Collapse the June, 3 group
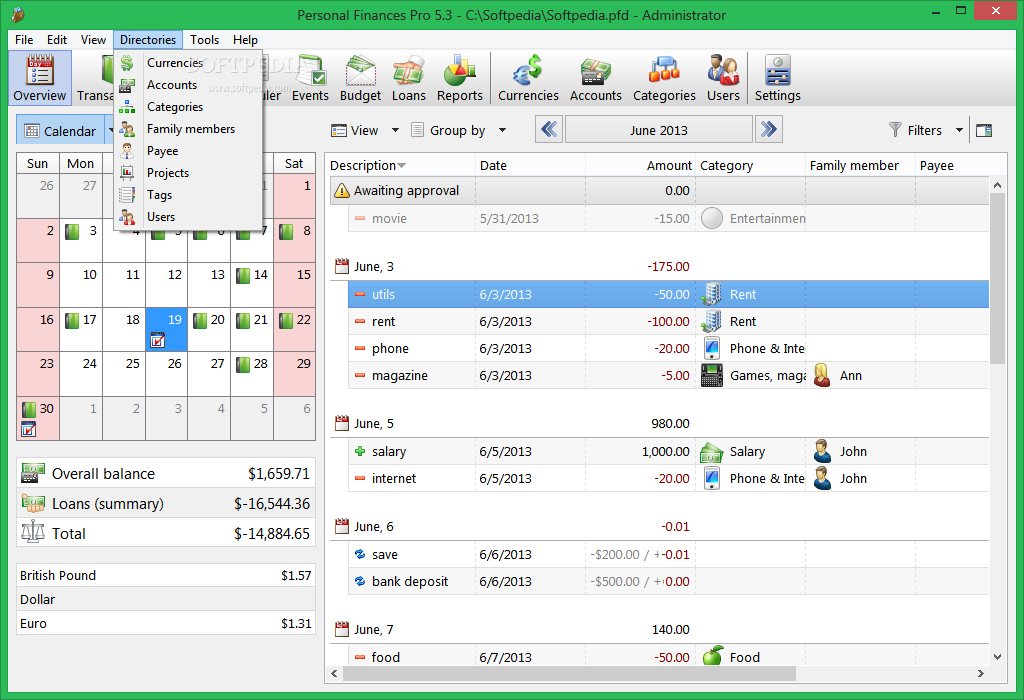Viewport: 1024px width, 700px height. [x=342, y=266]
